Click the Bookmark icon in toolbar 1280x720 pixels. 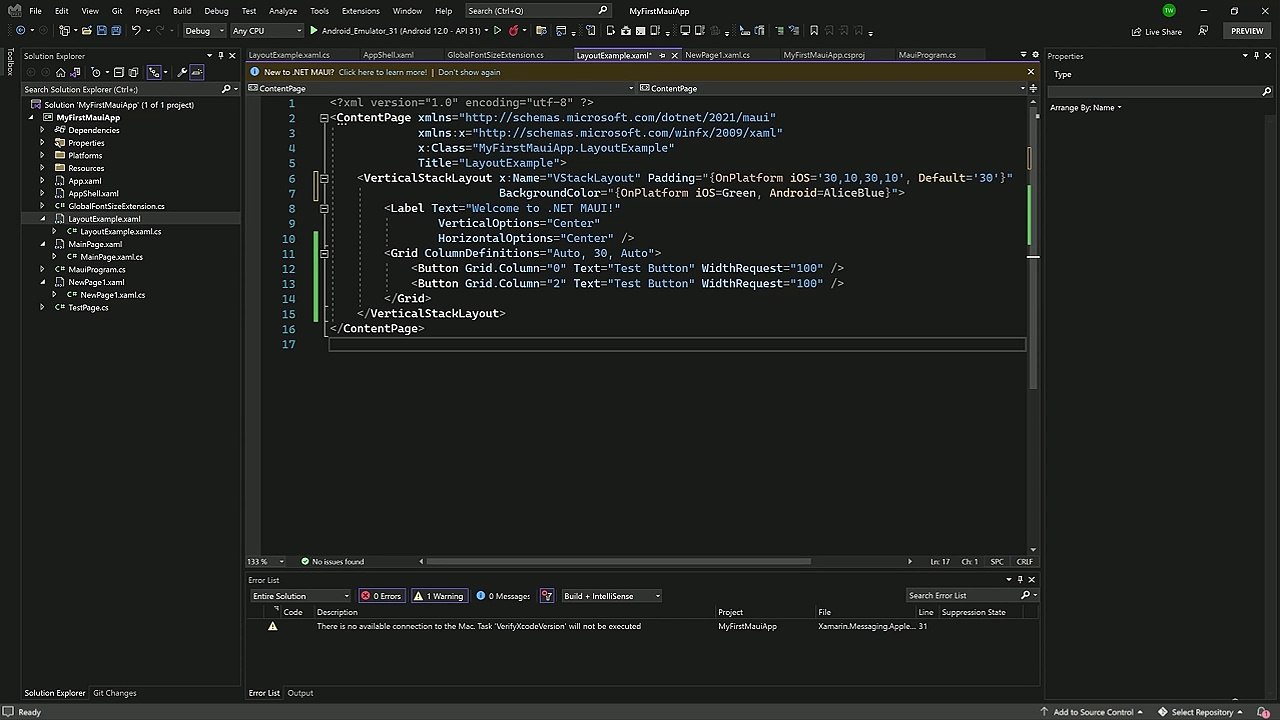click(x=814, y=30)
